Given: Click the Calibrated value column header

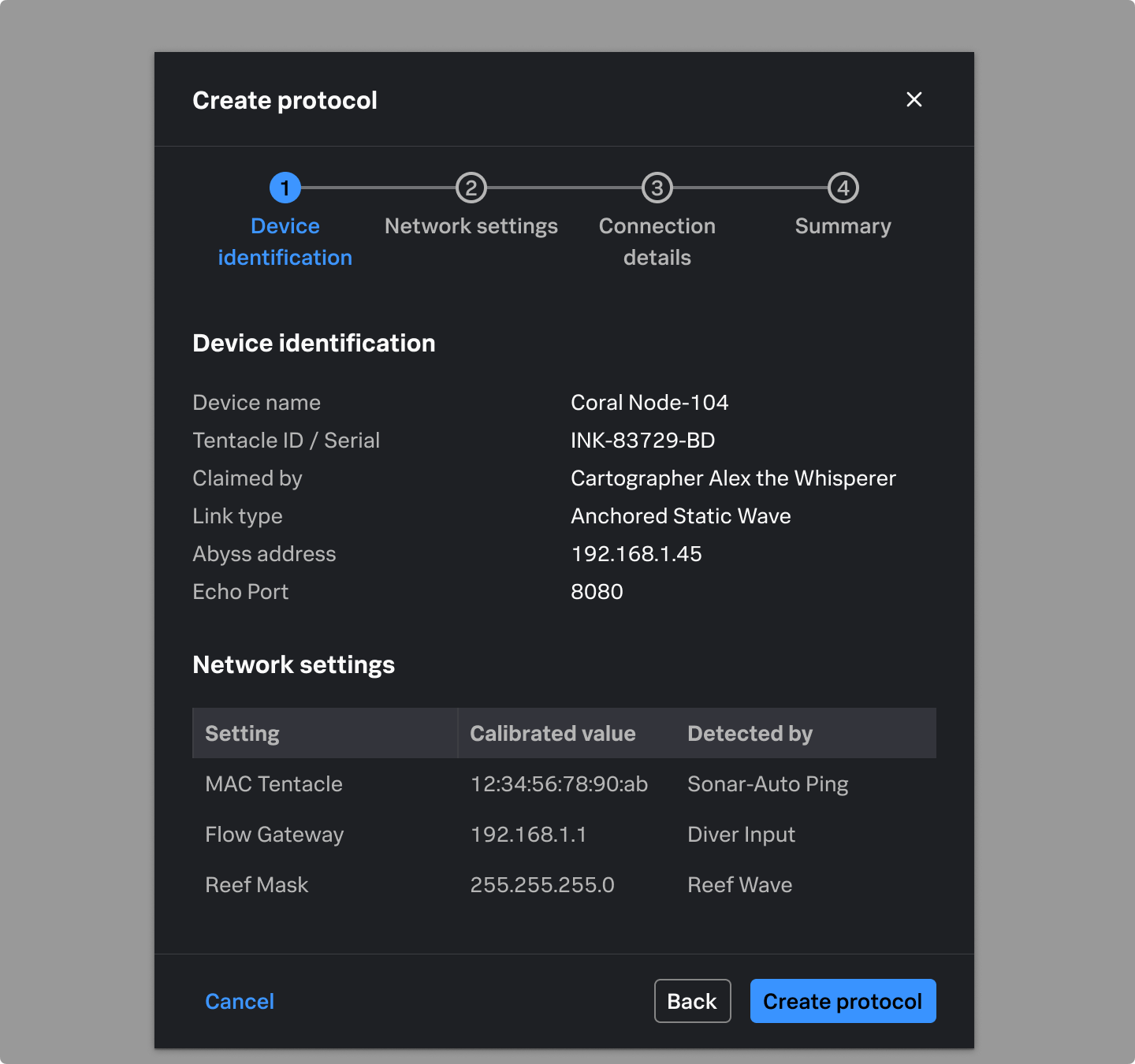Looking at the screenshot, I should 553,734.
